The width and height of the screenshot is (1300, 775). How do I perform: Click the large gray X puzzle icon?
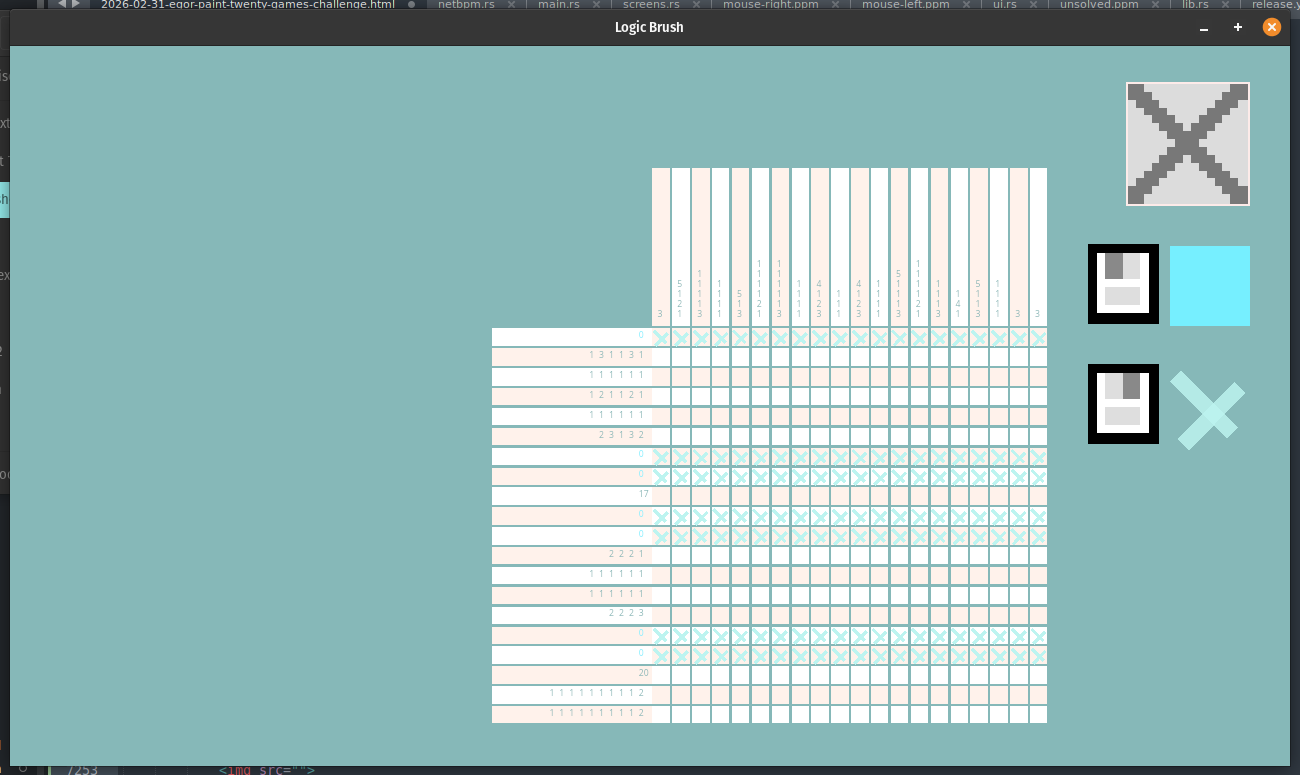(1187, 144)
